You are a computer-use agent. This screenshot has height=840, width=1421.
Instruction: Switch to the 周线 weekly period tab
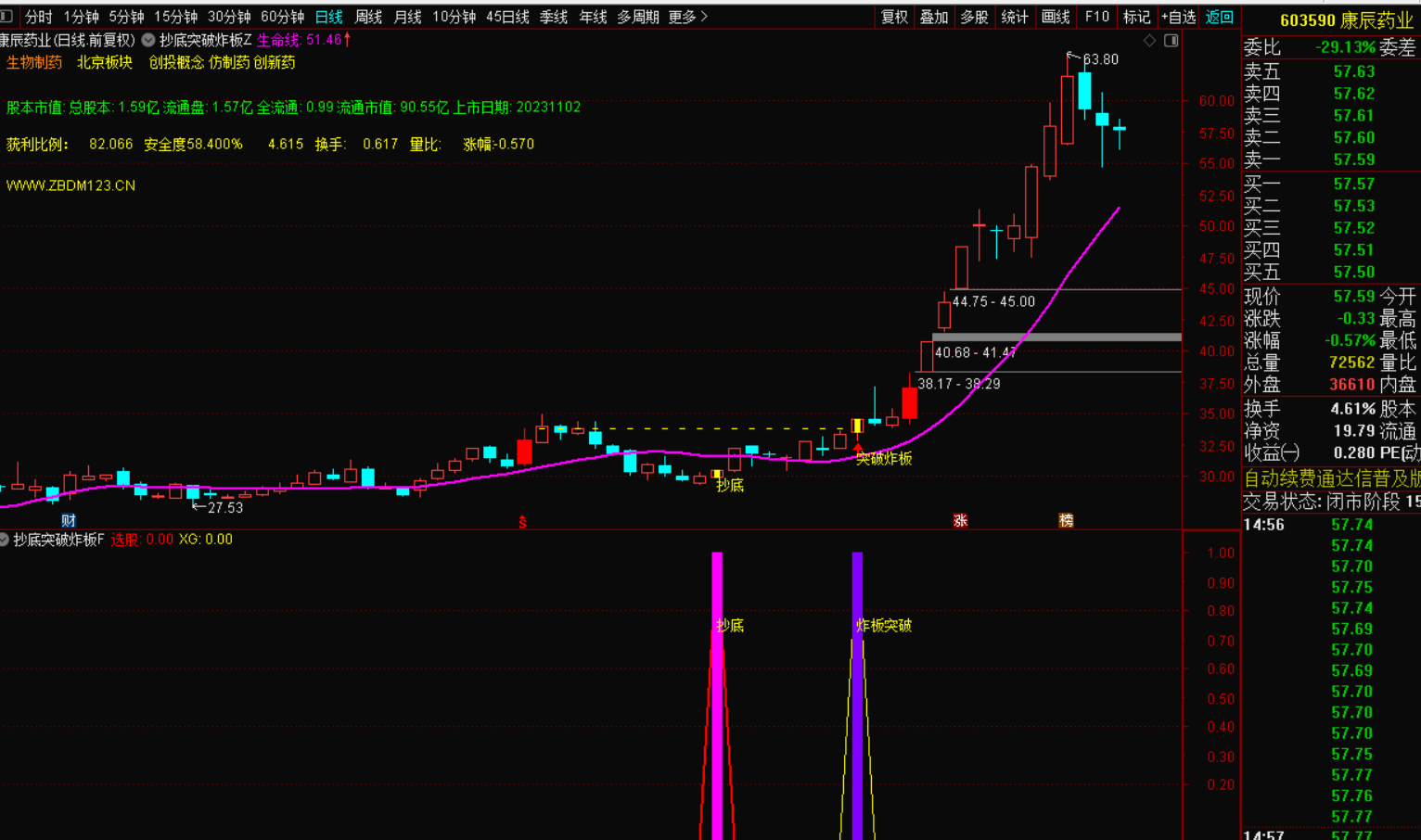(x=368, y=17)
